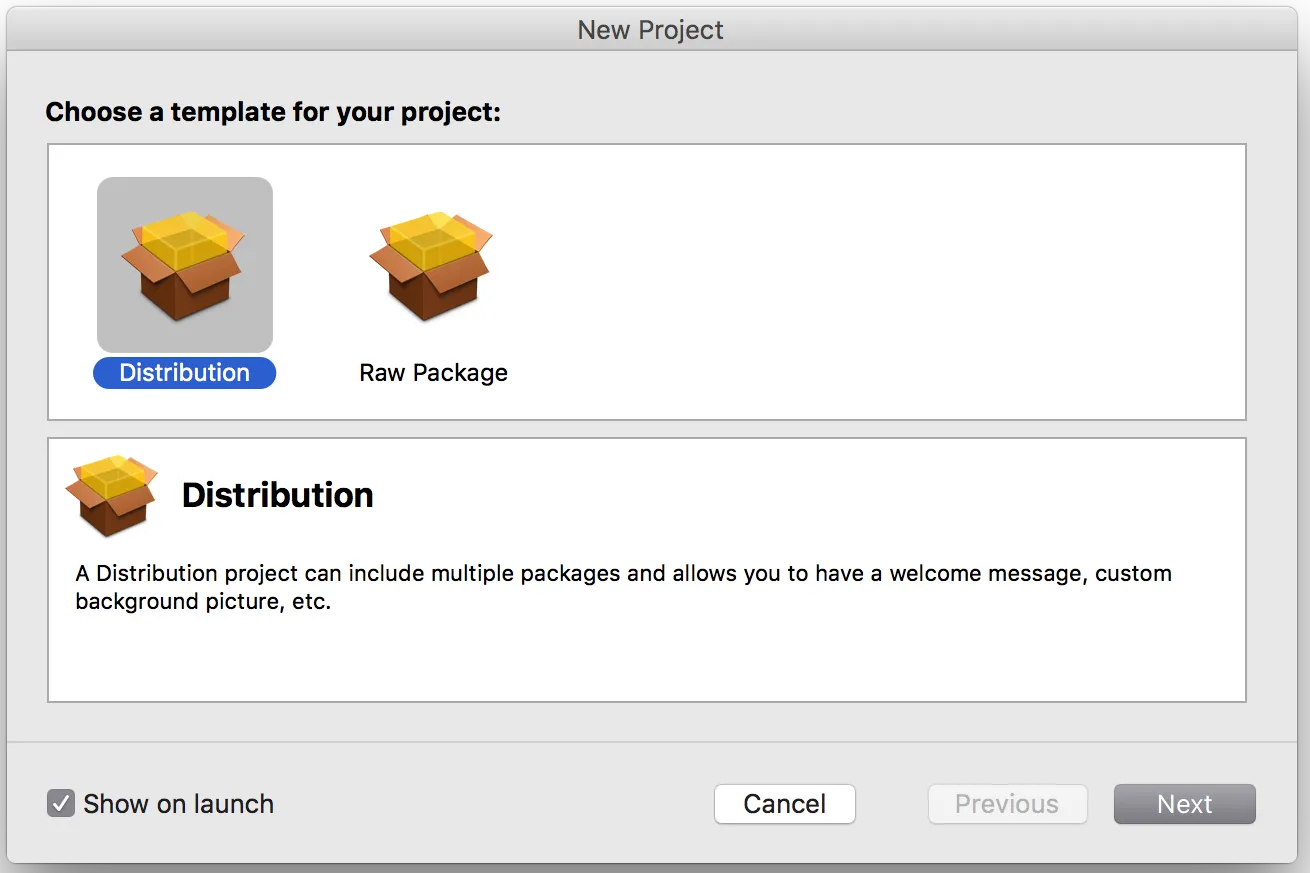The height and width of the screenshot is (873, 1310).
Task: Click blank space right of the description heading
Action: [800, 495]
